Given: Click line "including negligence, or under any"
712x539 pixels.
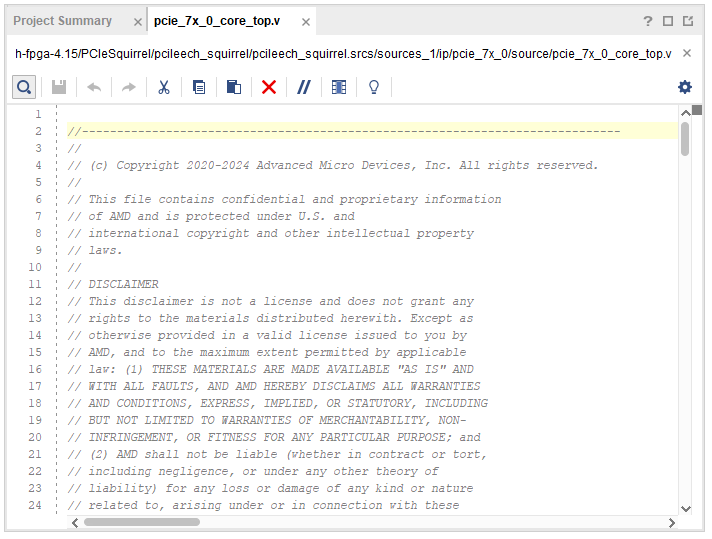Looking at the screenshot, I should coord(253,471).
